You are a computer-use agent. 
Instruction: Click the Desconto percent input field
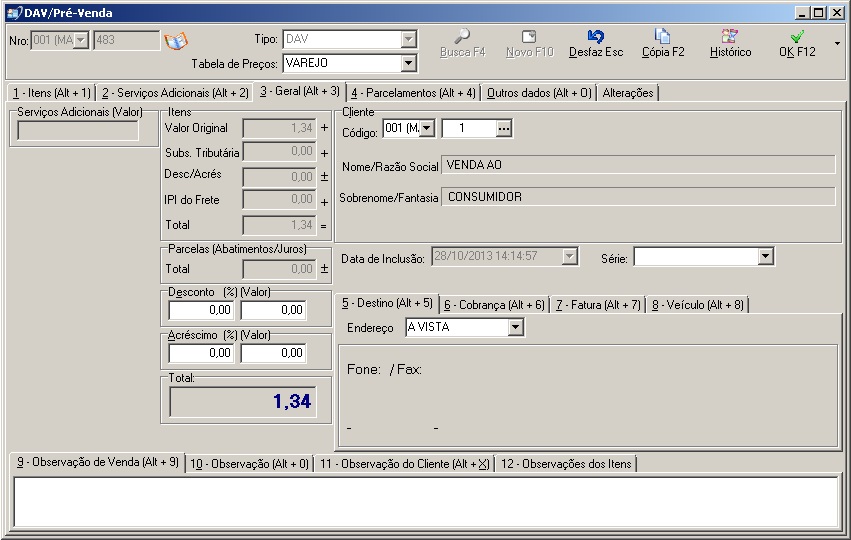point(201,311)
